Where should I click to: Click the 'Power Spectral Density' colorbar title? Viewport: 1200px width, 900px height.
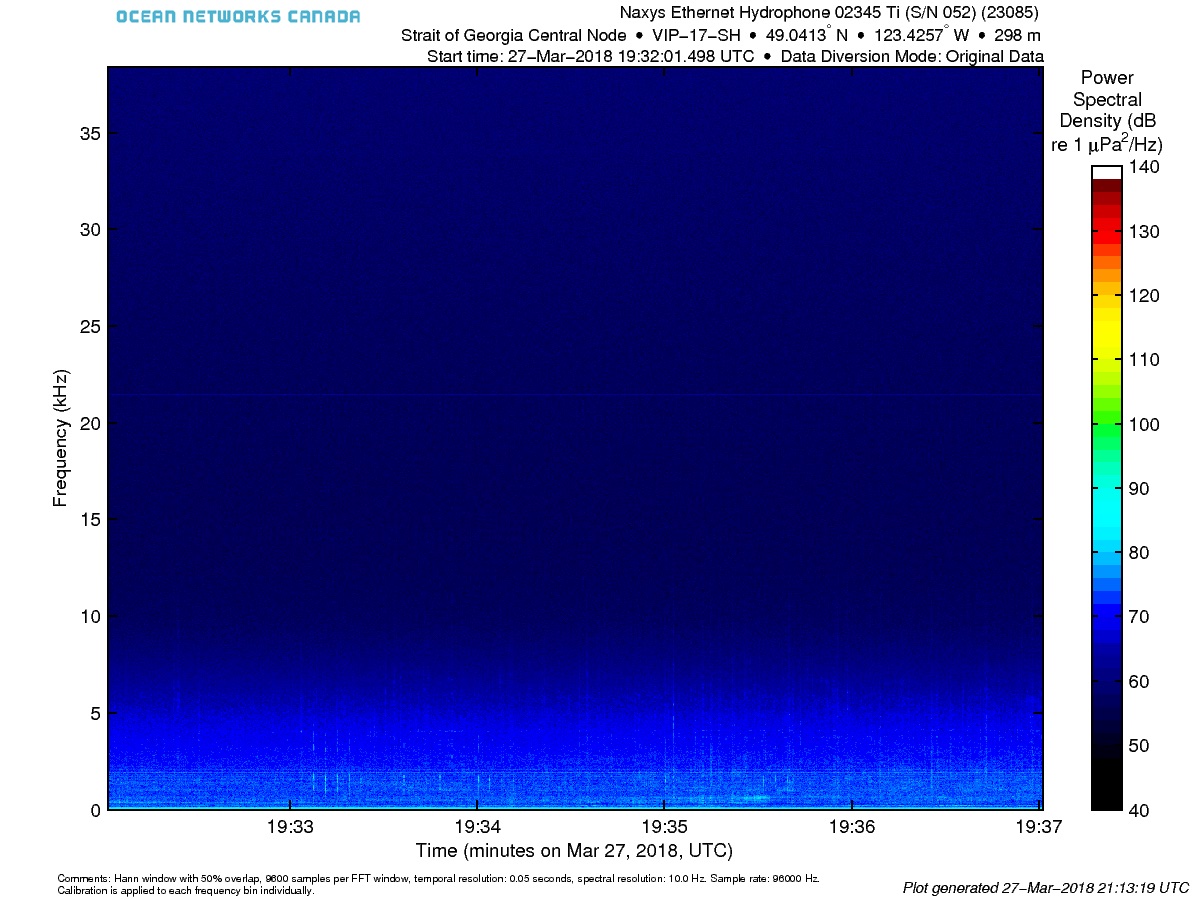pos(1106,111)
